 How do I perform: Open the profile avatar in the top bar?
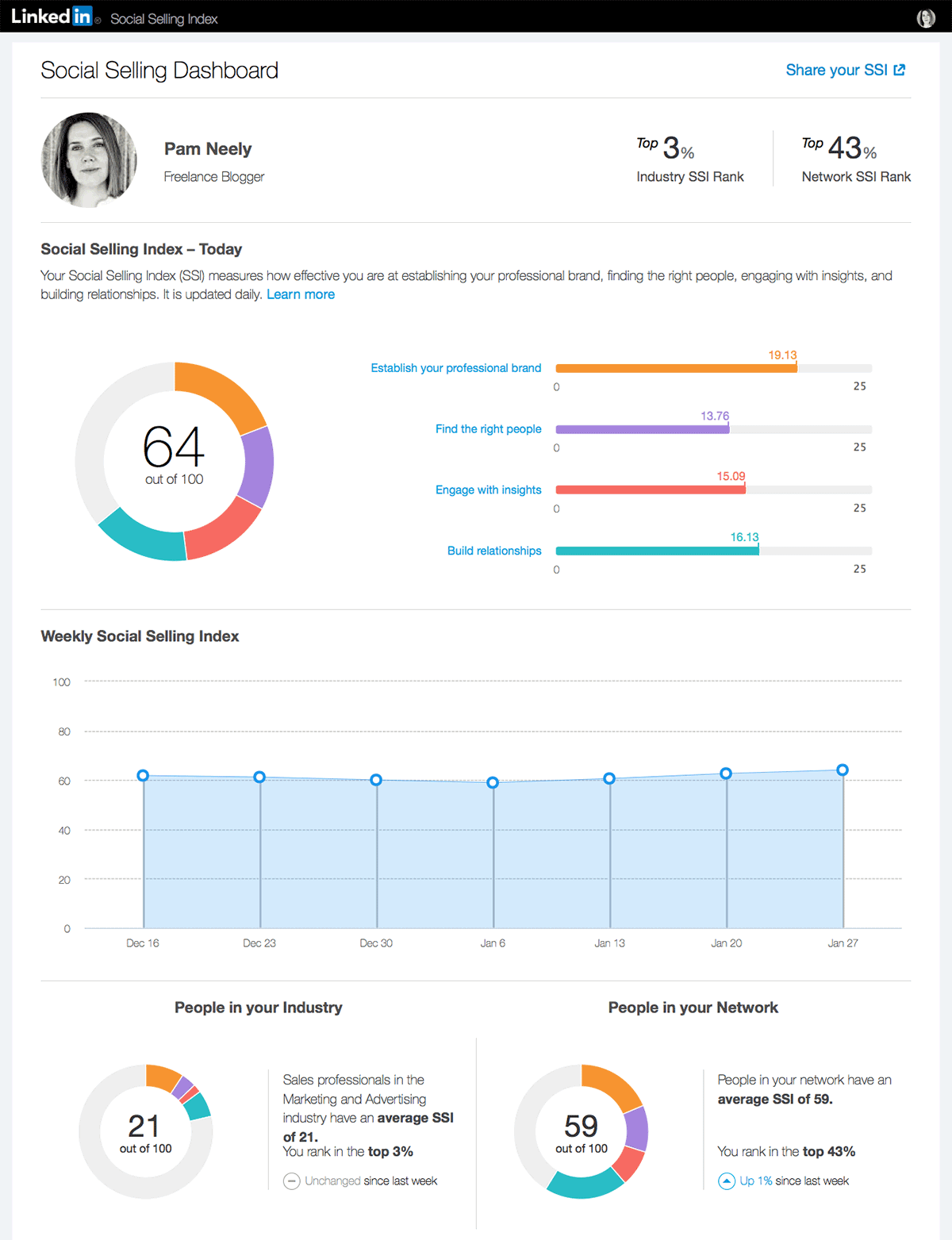[926, 17]
